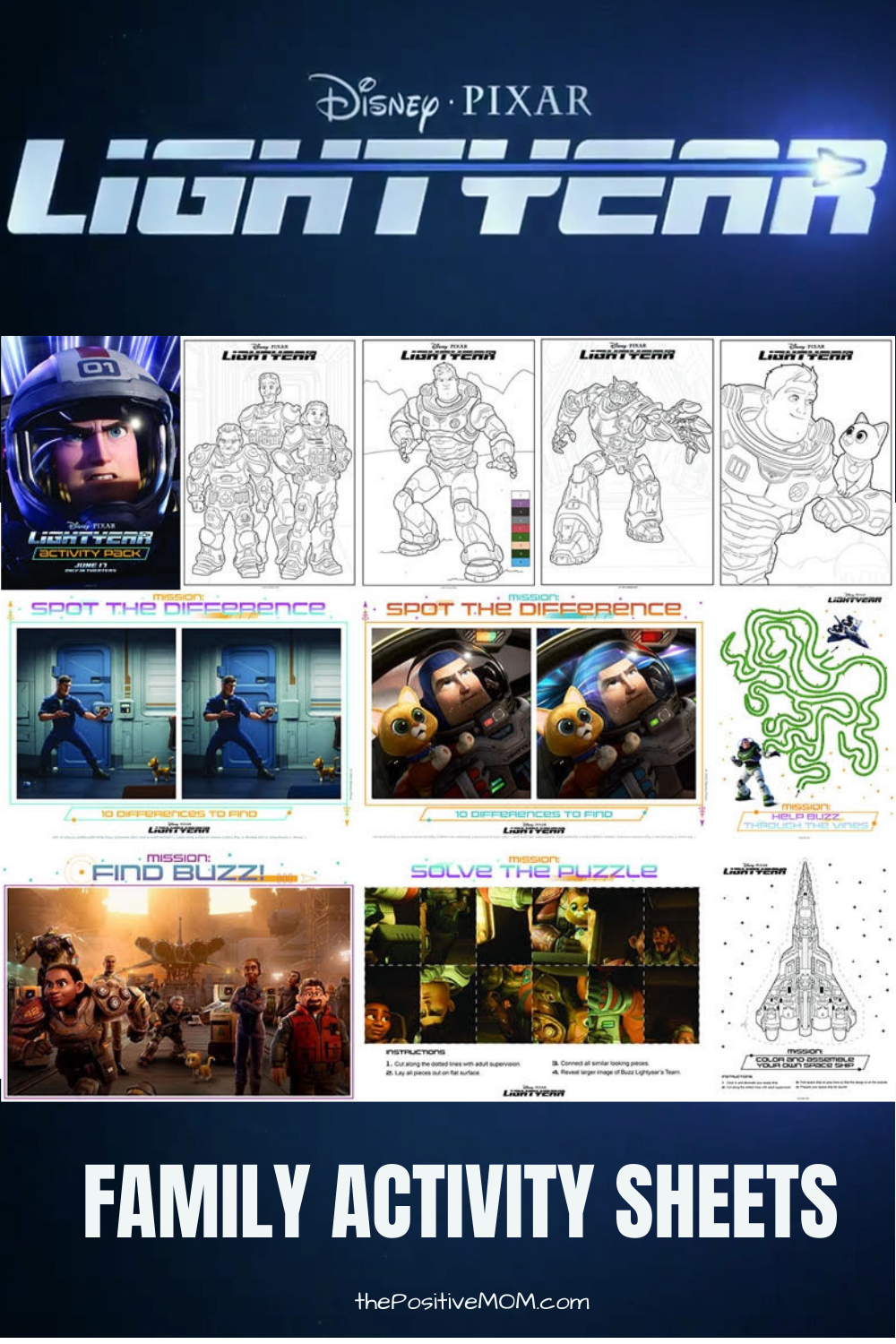The image size is (896, 1344).
Task: Click the Family Activity Sheets heading
Action: (460, 1202)
